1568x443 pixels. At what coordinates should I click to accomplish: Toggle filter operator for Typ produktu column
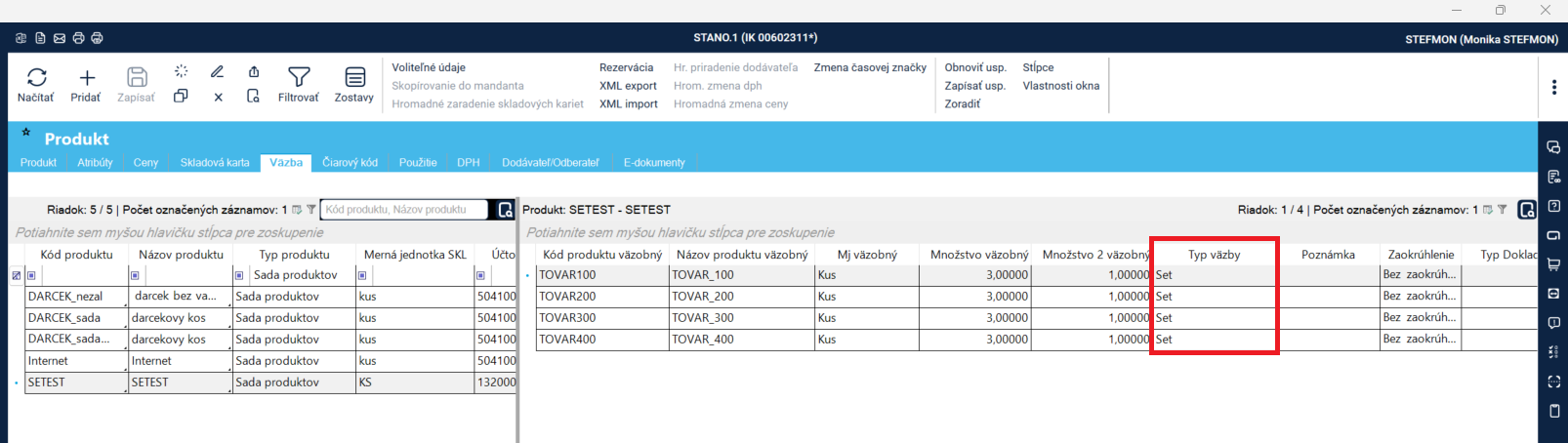tap(239, 275)
